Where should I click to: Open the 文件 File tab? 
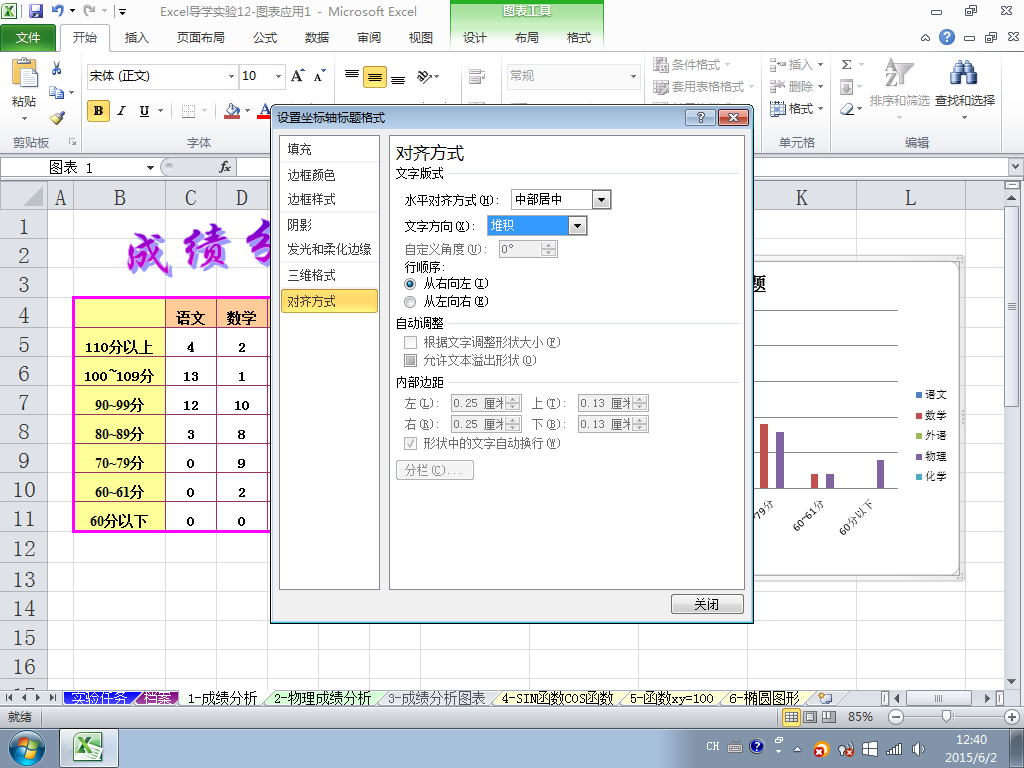pyautogui.click(x=28, y=38)
